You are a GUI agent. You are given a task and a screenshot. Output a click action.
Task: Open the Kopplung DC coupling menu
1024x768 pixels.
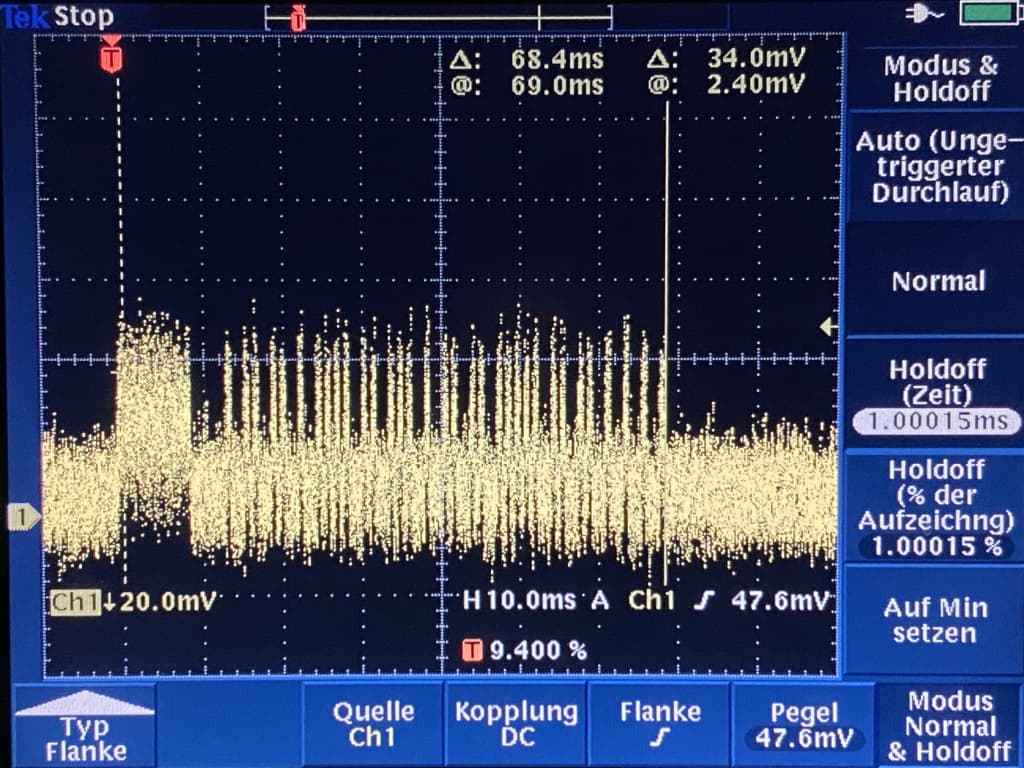click(516, 724)
